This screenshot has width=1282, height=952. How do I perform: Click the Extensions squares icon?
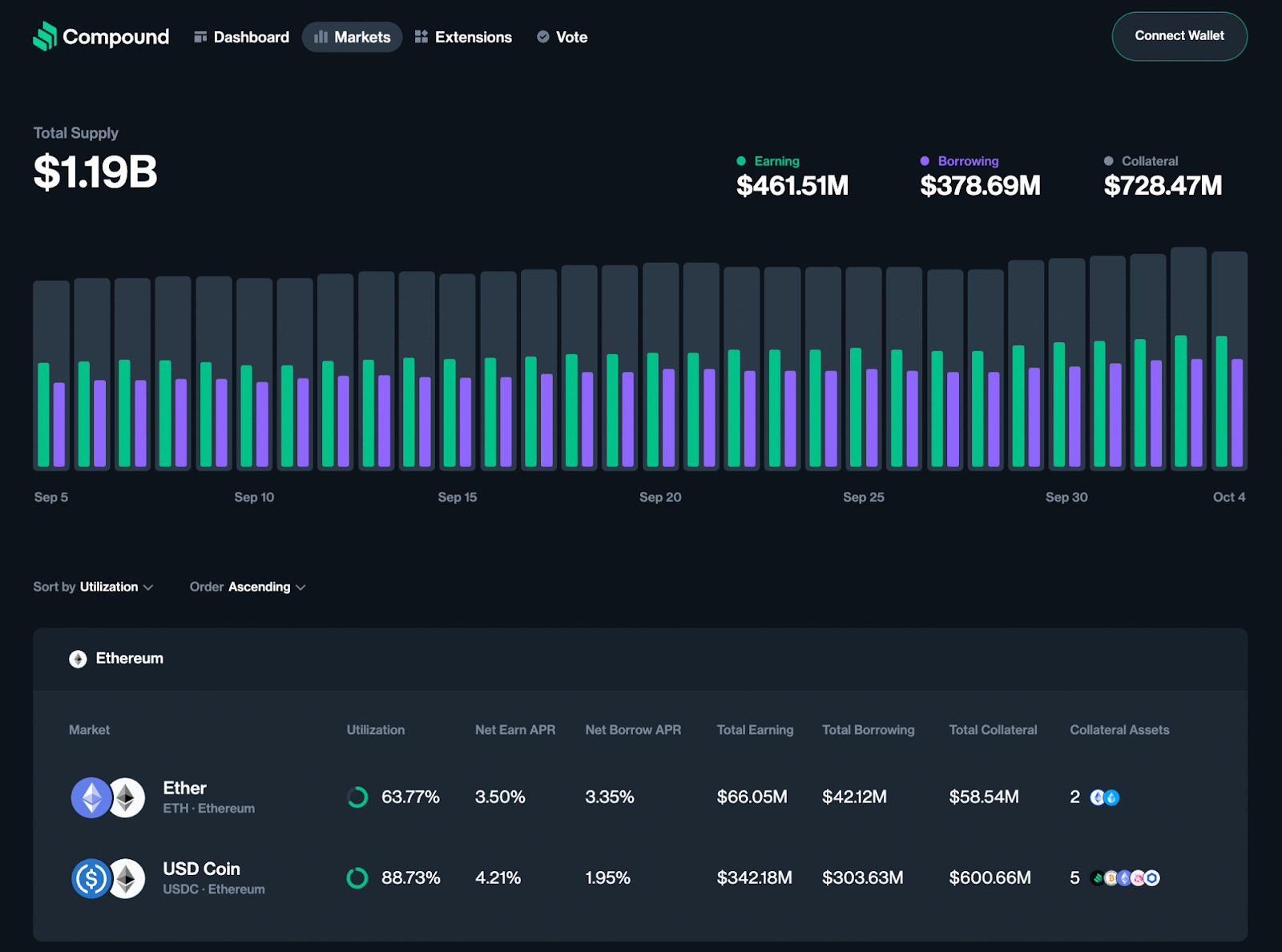coord(421,37)
